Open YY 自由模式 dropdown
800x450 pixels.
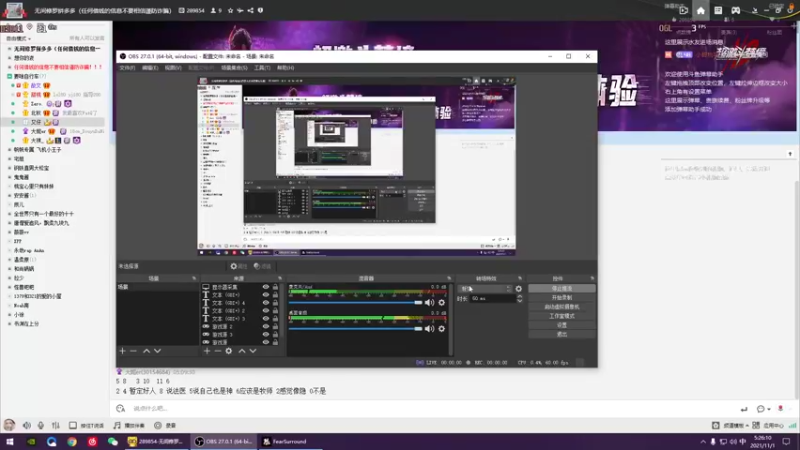(18, 39)
